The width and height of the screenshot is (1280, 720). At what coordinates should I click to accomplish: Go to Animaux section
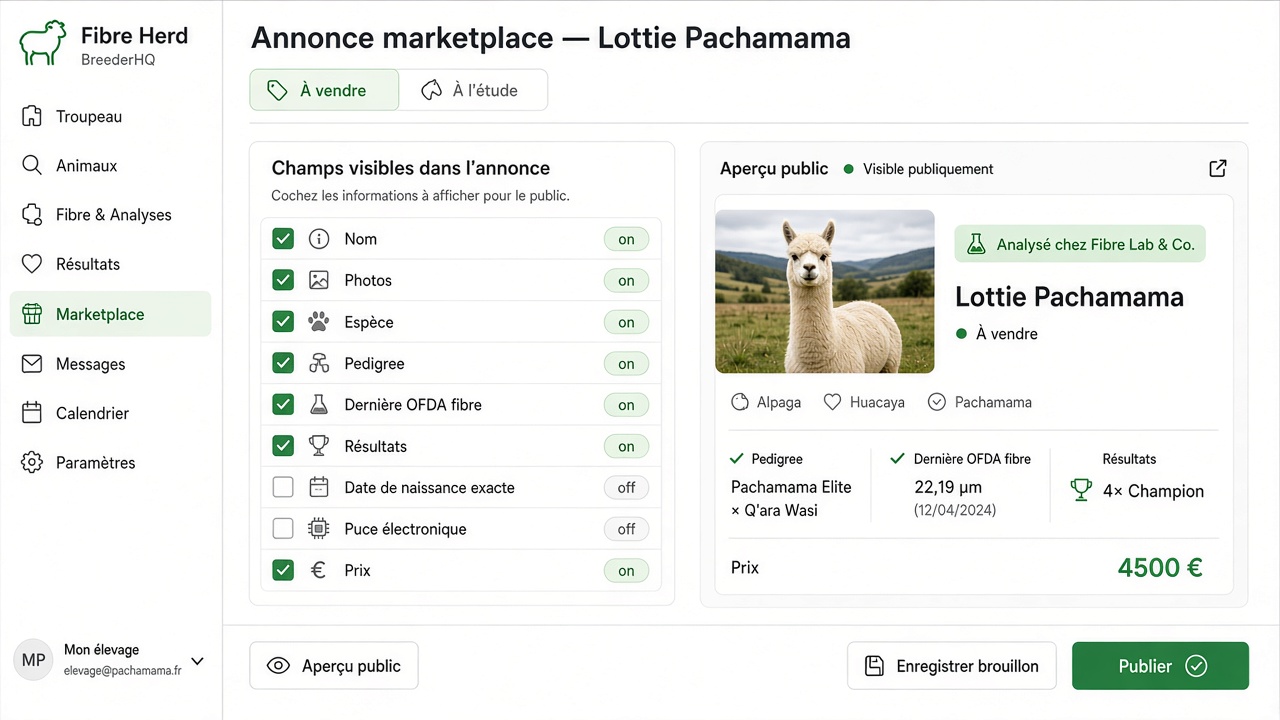110,166
